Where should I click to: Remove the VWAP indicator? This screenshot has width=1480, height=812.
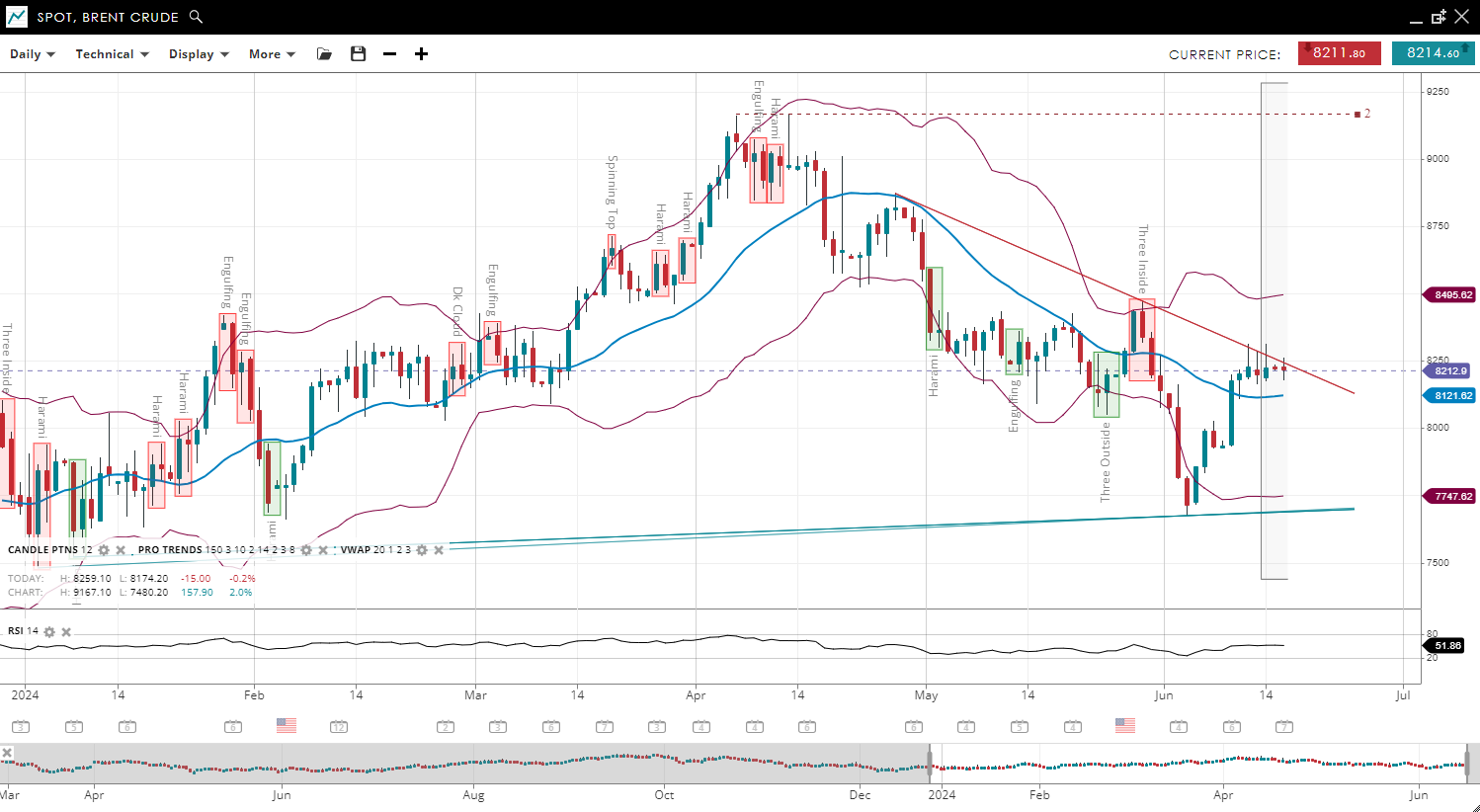click(x=439, y=550)
